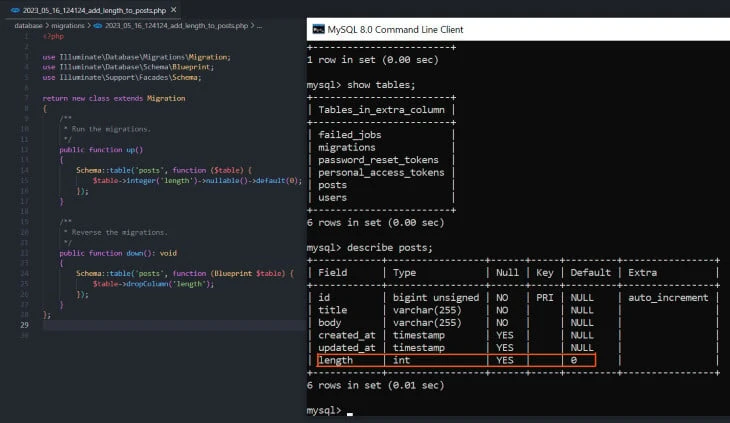
Task: Click line number 29 in the editor gutter
Action: click(24, 325)
